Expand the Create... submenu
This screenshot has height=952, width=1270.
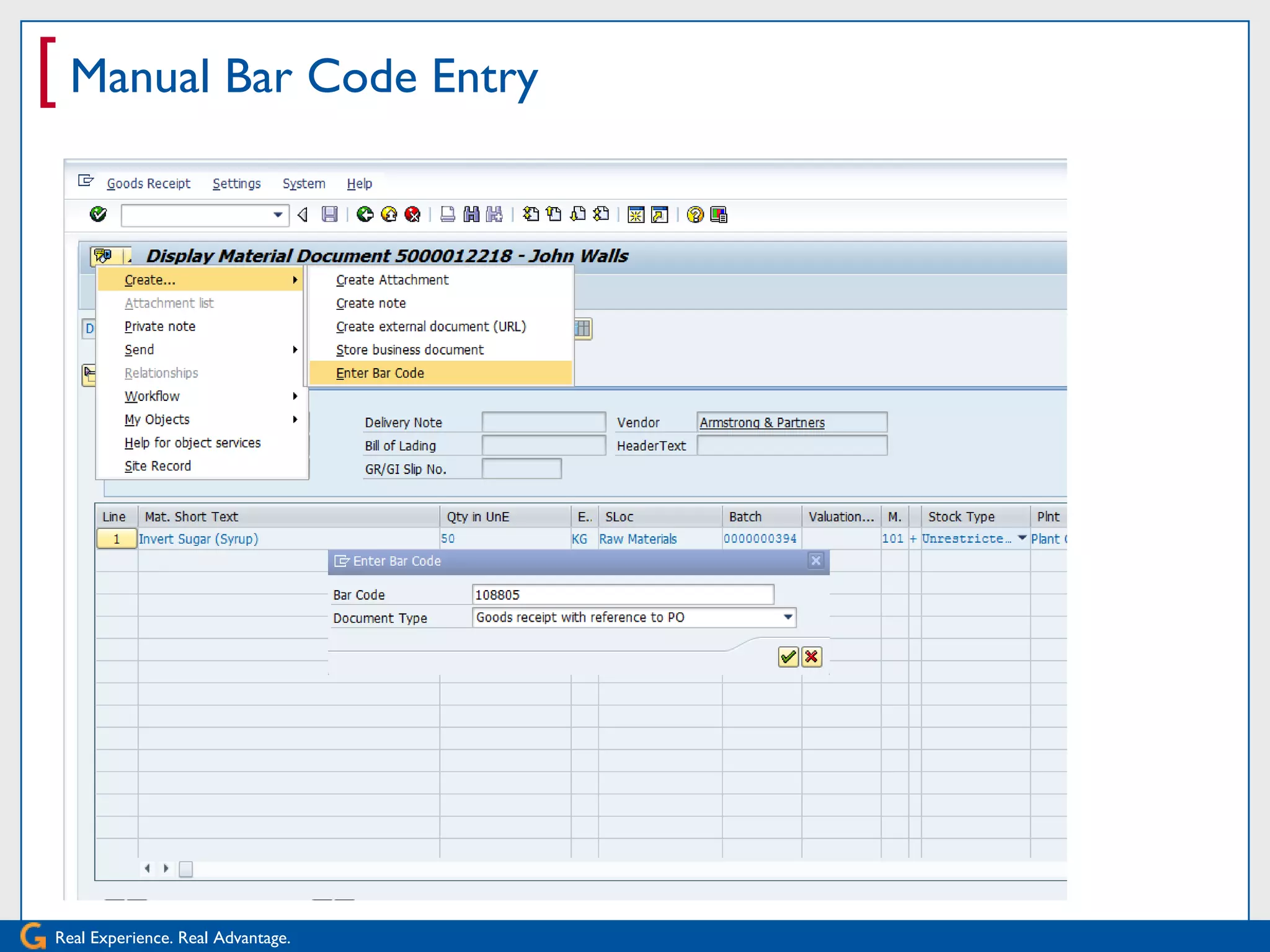[201, 280]
